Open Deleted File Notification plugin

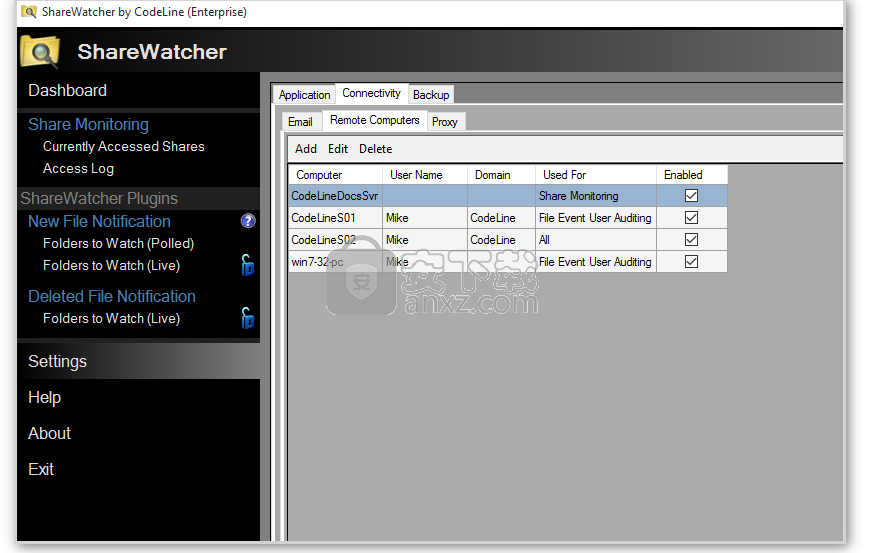coord(111,296)
